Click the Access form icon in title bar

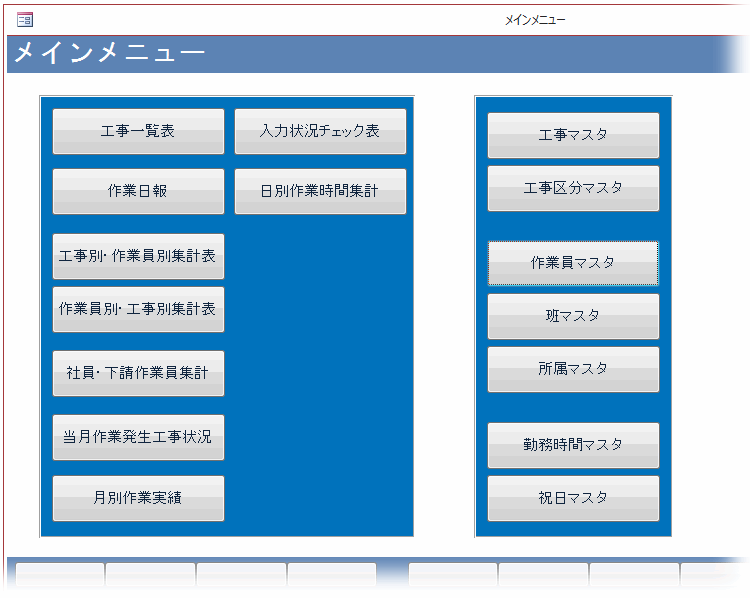click(25, 19)
